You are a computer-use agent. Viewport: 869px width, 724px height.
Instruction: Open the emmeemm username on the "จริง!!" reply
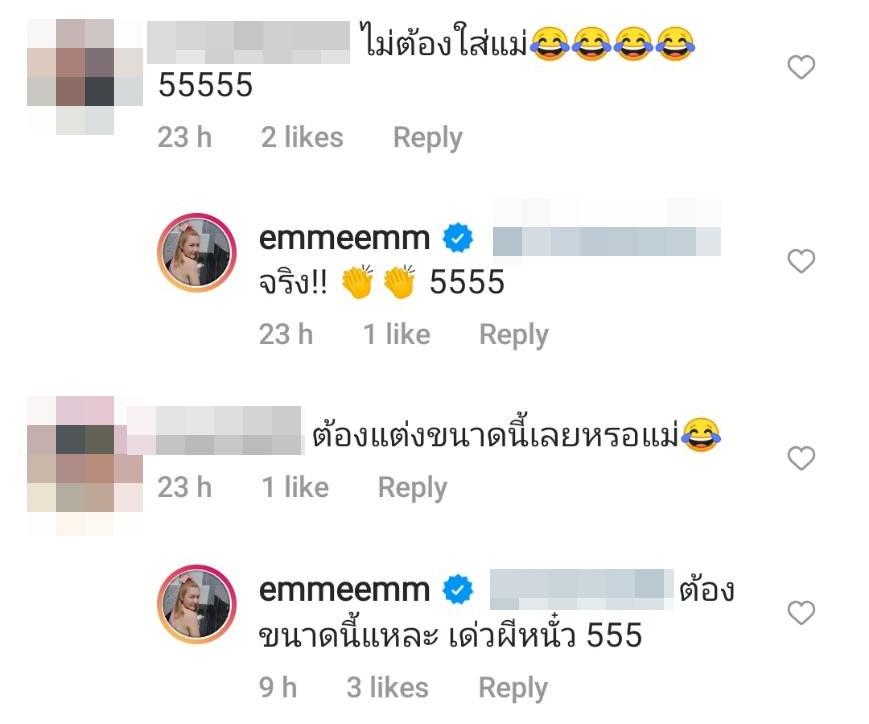tap(344, 238)
